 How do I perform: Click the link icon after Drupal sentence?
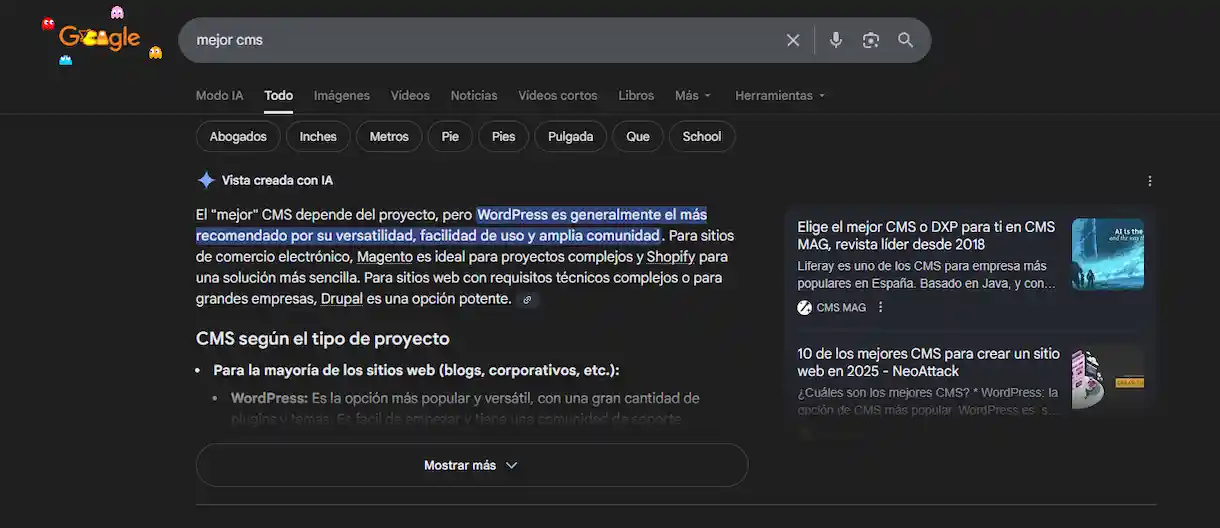(527, 300)
